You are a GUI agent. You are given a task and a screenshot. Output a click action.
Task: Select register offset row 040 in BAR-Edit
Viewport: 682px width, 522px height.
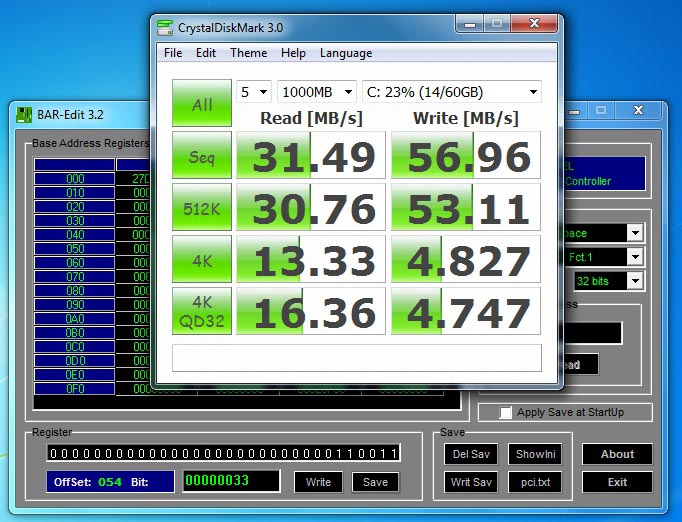(x=74, y=235)
